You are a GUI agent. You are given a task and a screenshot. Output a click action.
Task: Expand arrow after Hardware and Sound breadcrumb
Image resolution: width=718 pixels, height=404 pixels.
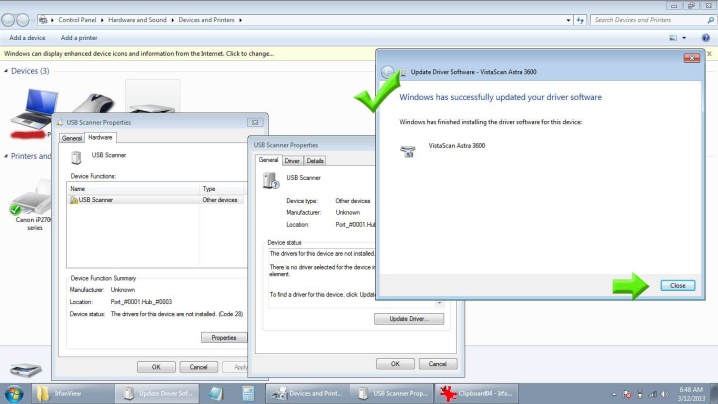(173, 20)
